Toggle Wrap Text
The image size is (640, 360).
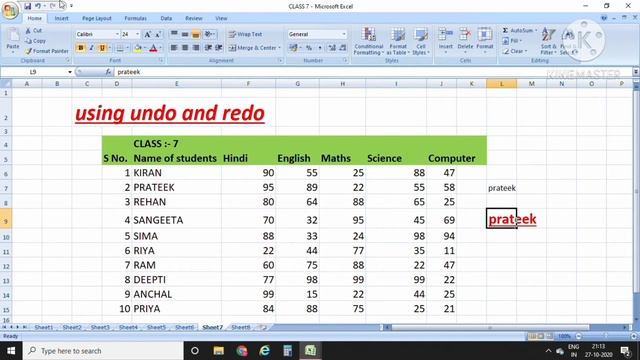pos(245,34)
